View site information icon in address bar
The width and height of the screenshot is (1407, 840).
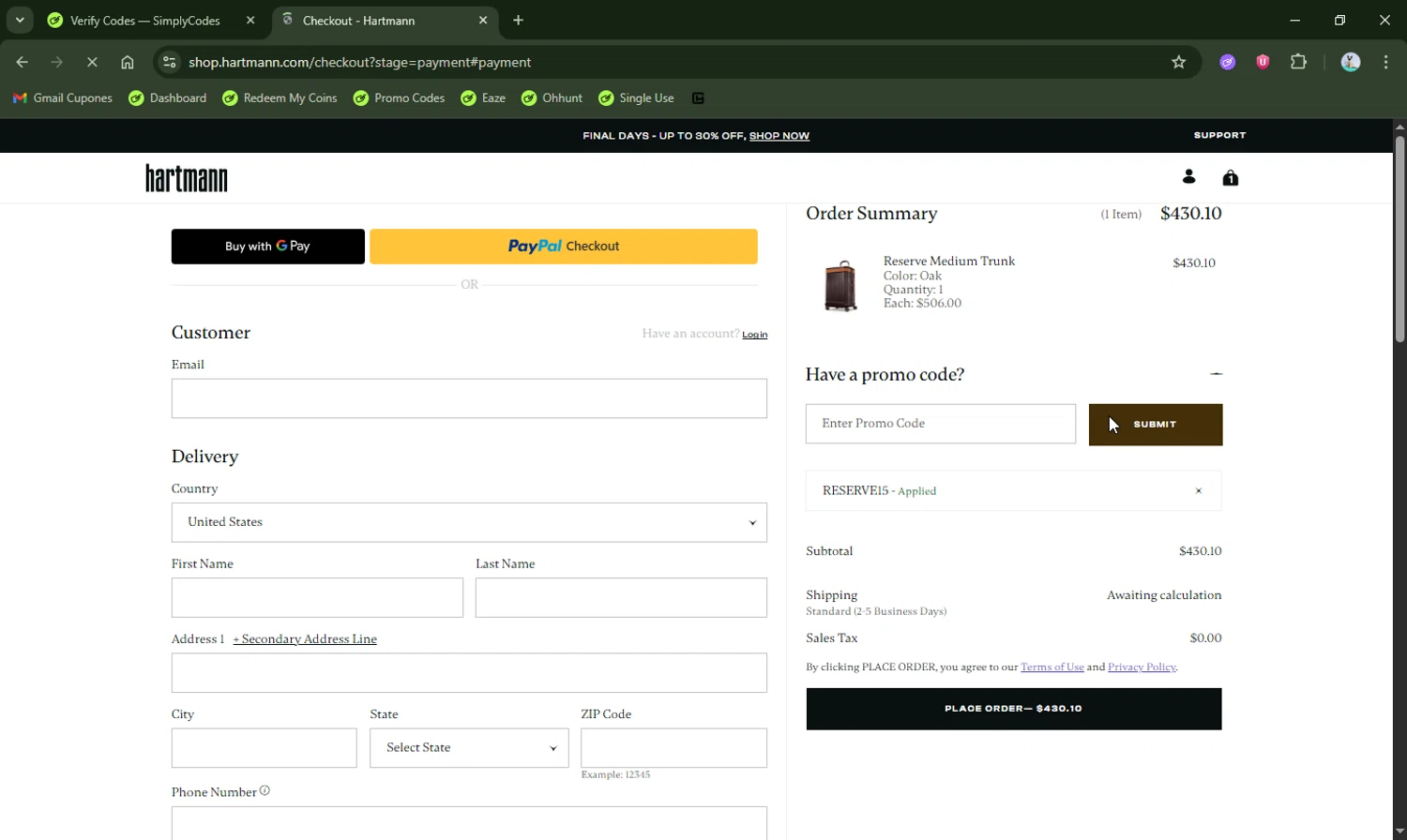[x=169, y=62]
